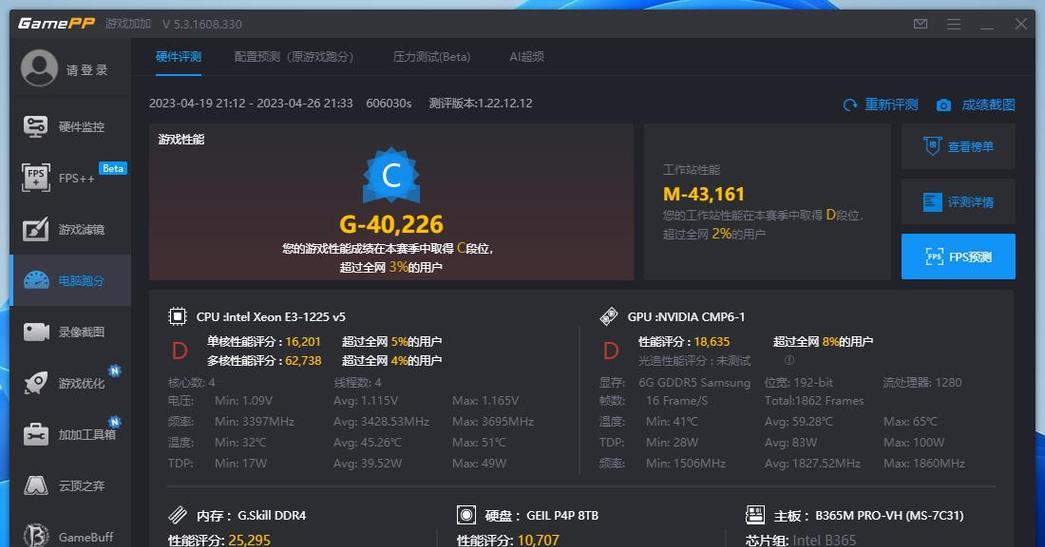Viewport: 1045px width, 547px height.
Task: Click 6G GDDR5 Samsung VRAM value
Action: tap(694, 382)
